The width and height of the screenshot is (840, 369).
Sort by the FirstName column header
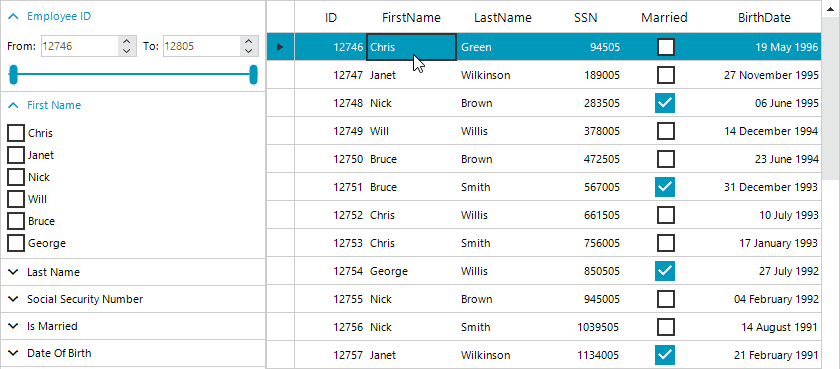(411, 18)
